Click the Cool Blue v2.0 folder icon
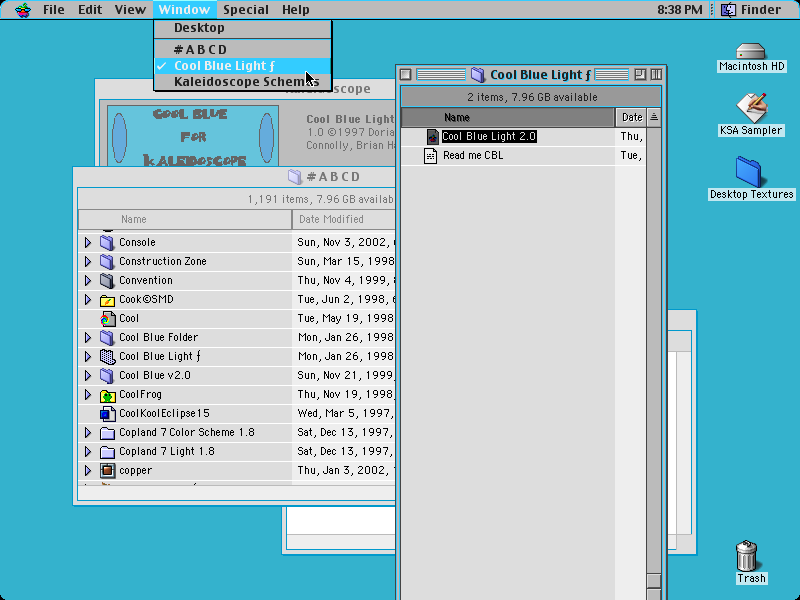 click(x=107, y=376)
